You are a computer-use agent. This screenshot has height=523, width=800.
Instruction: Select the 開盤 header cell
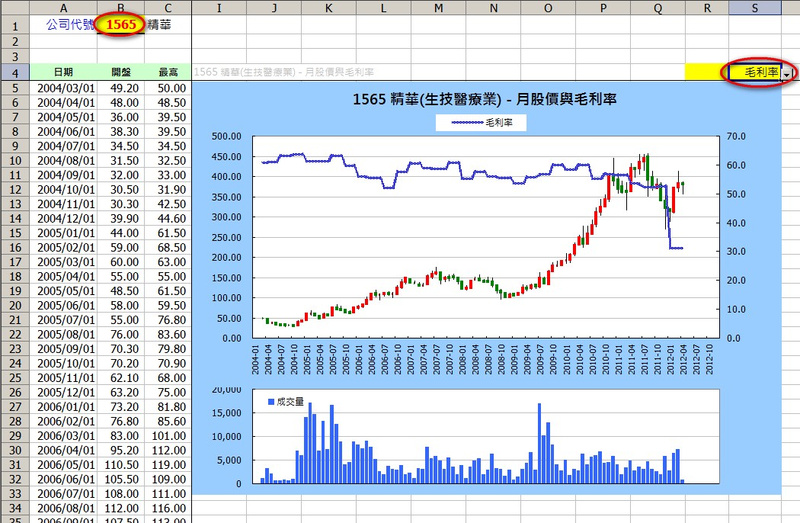[121, 72]
